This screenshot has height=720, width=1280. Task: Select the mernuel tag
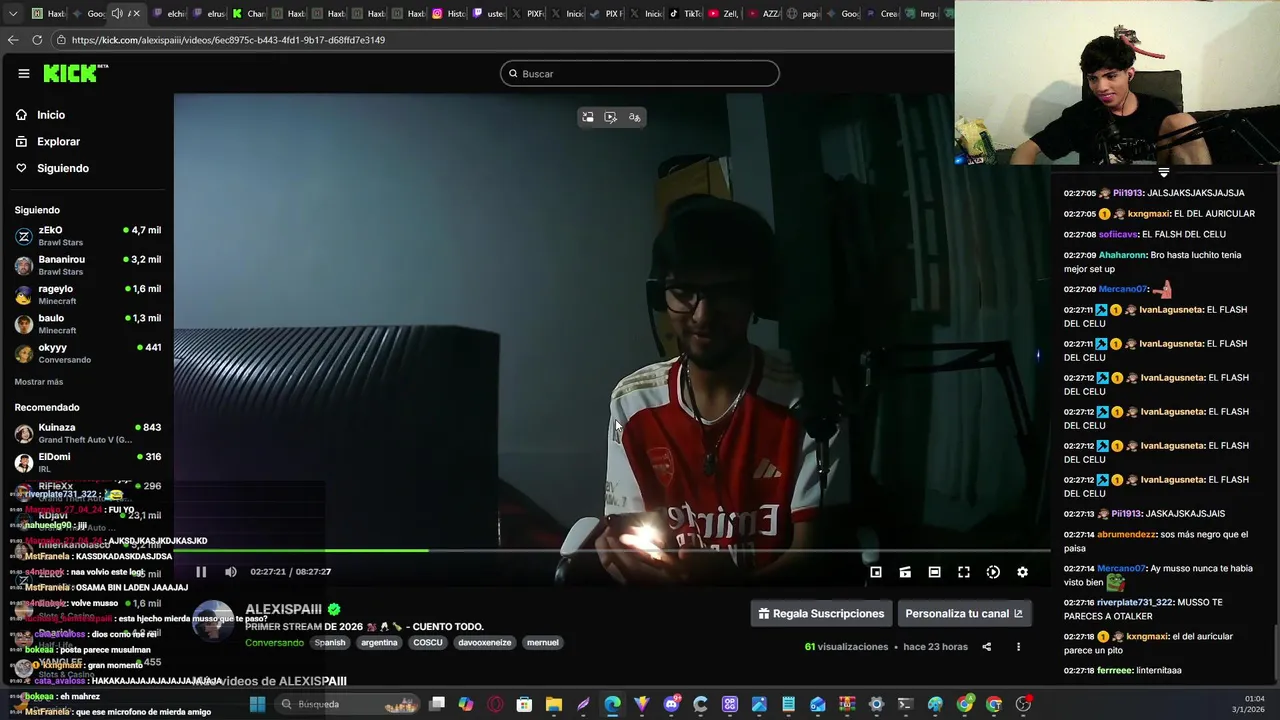pyautogui.click(x=543, y=643)
